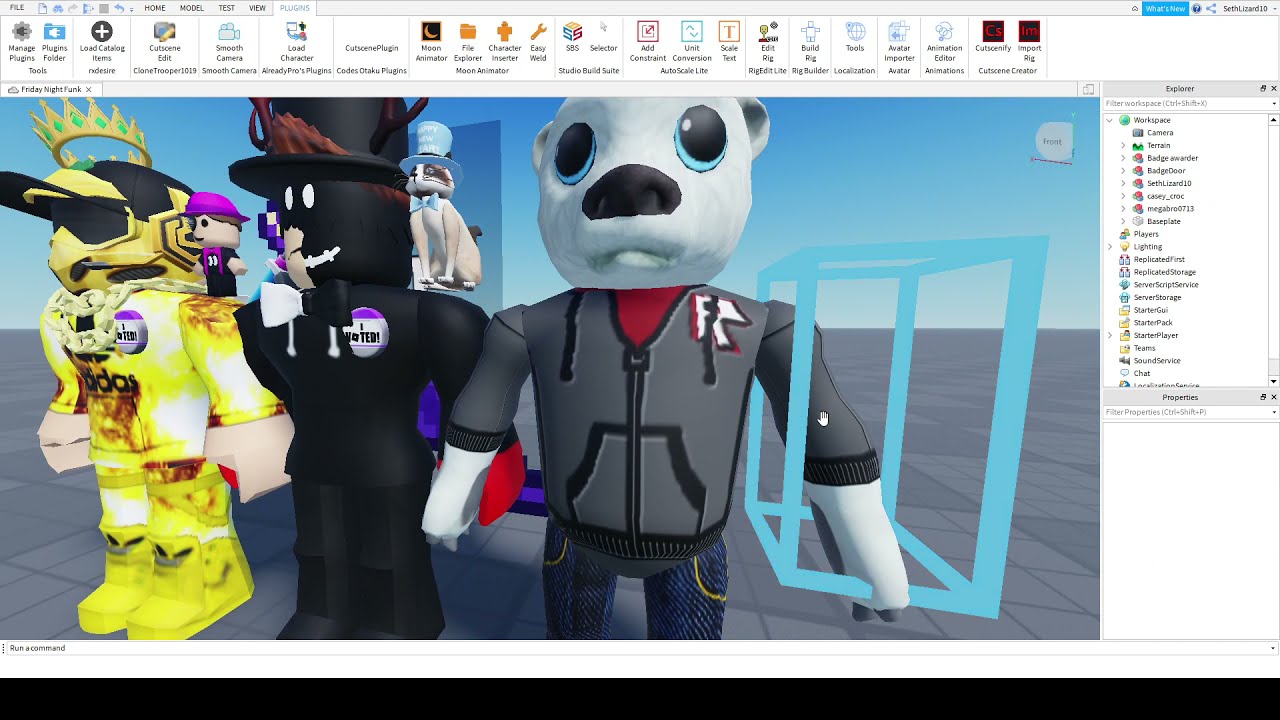The image size is (1280, 720).
Task: Expand the BadgeDoor model
Action: click(1123, 171)
